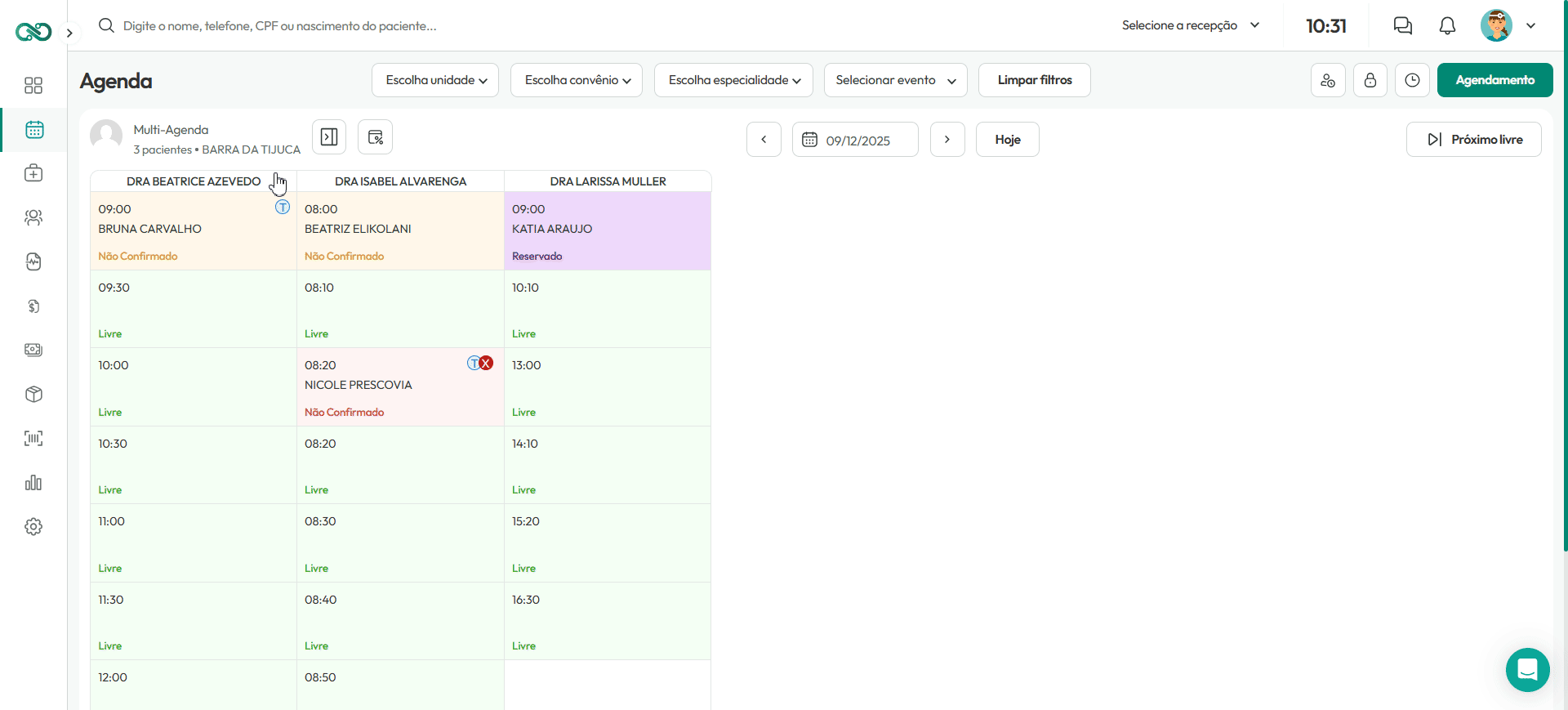Open the calendar agenda sidebar icon
This screenshot has height=710, width=1568.
point(33,130)
